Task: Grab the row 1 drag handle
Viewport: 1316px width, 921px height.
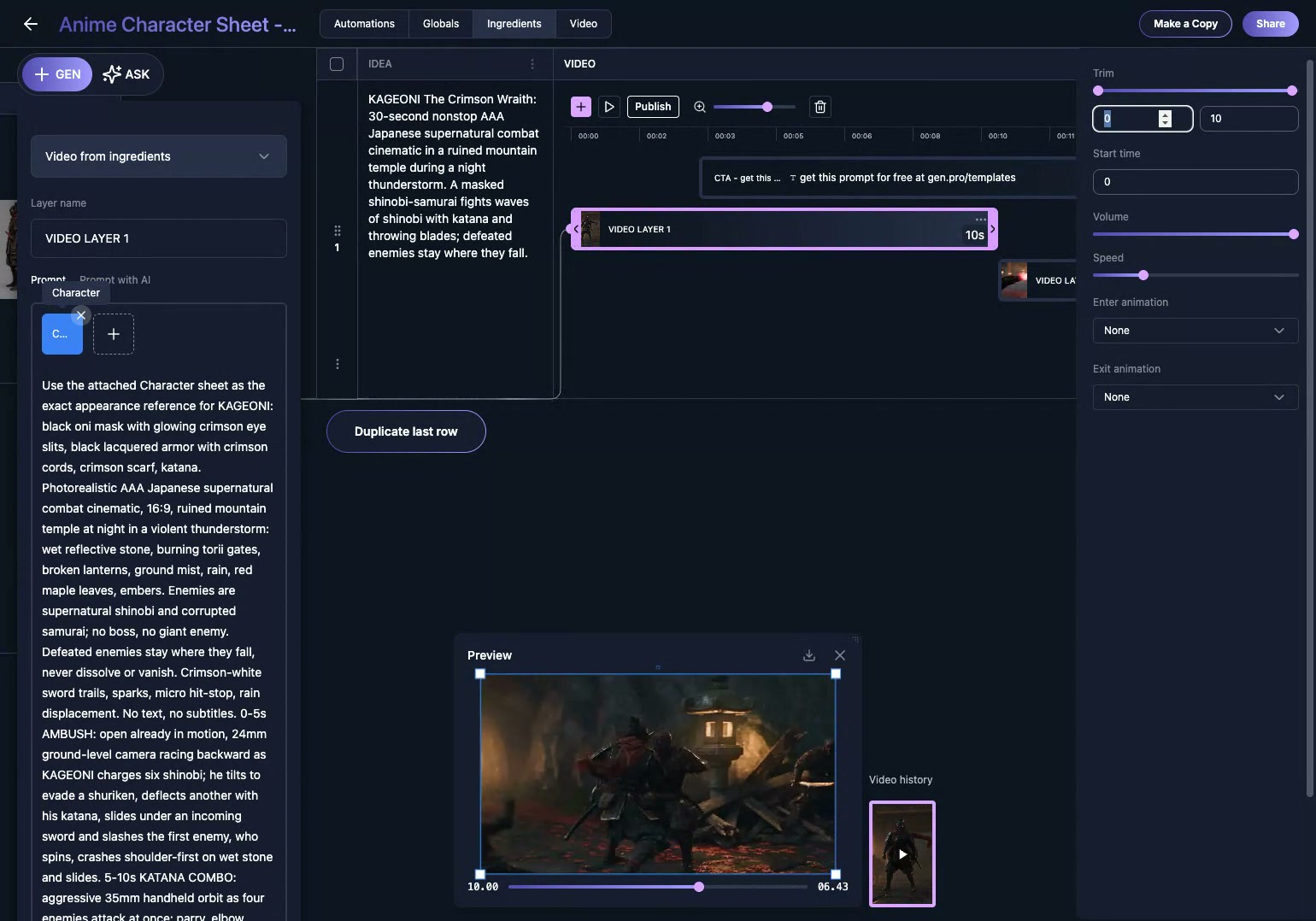Action: pos(338,231)
